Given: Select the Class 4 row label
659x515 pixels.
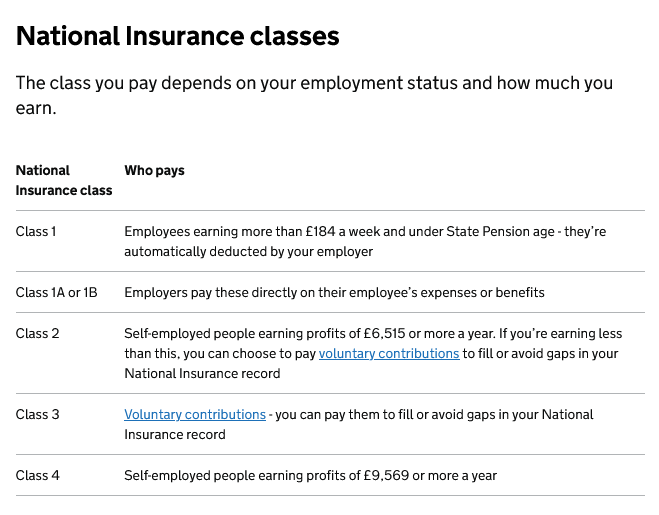Looking at the screenshot, I should tap(37, 475).
